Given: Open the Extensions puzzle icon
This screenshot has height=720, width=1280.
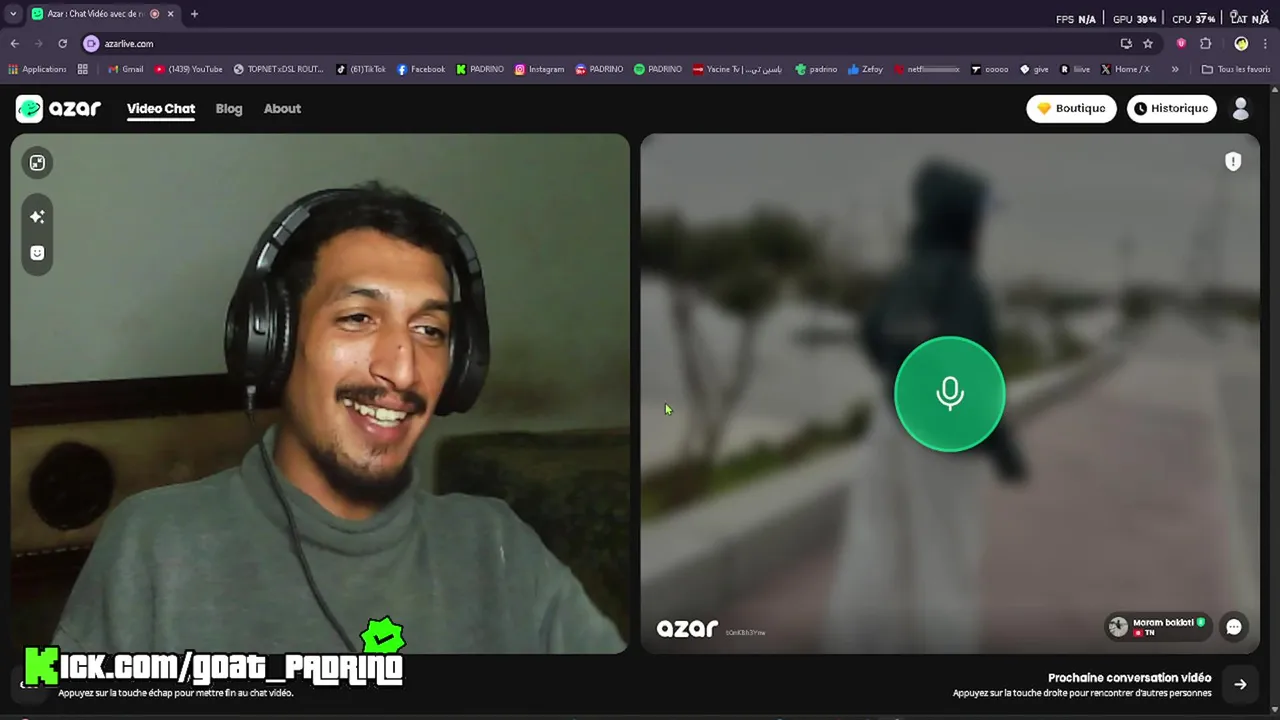Looking at the screenshot, I should tap(1205, 44).
